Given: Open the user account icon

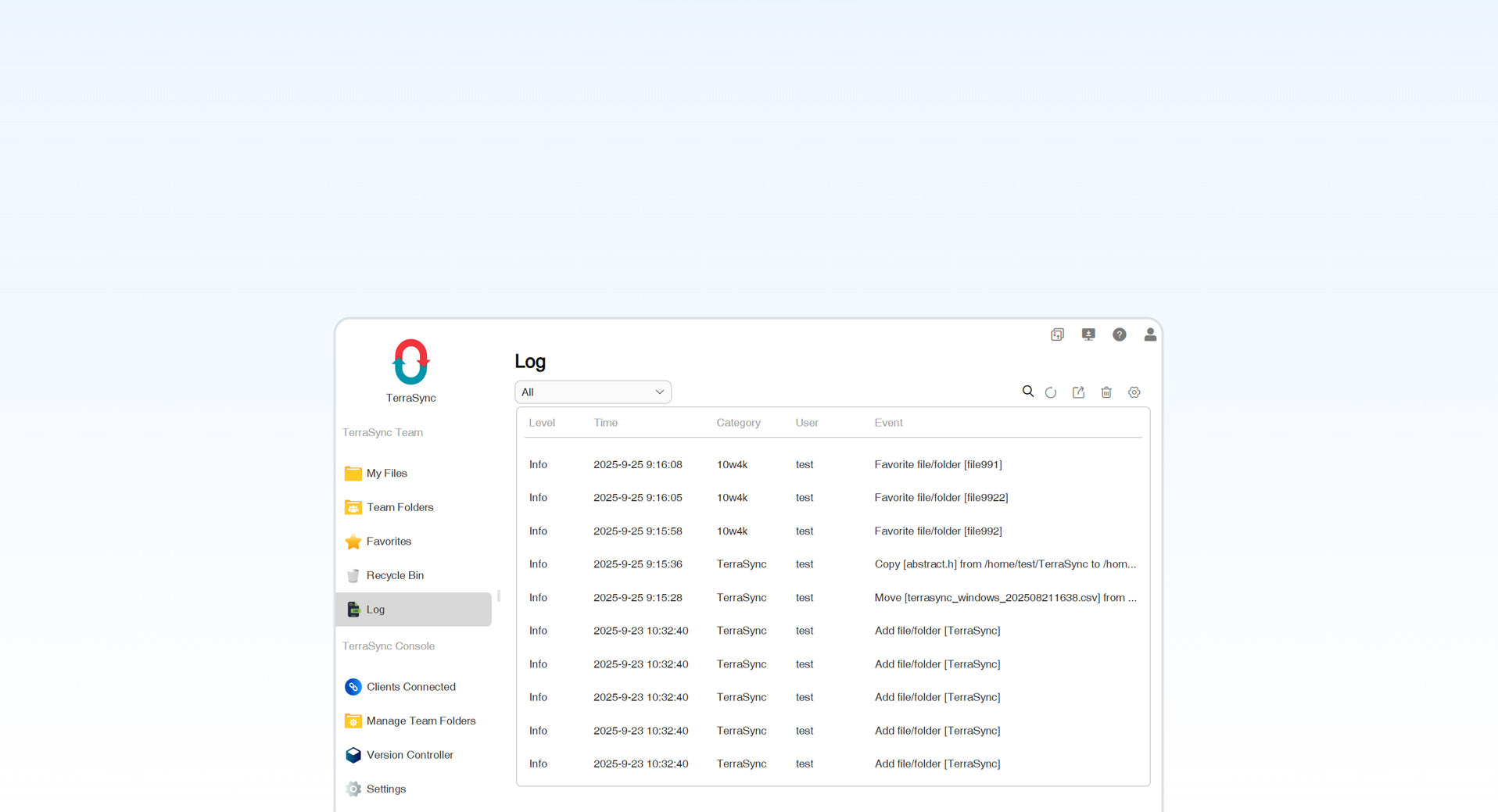Looking at the screenshot, I should (1150, 334).
